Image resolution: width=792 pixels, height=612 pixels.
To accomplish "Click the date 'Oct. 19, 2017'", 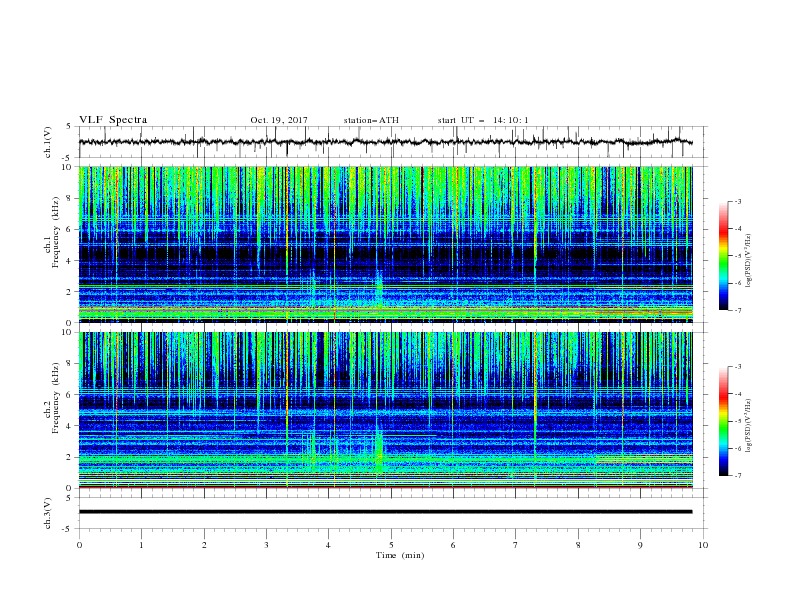I will coord(279,120).
